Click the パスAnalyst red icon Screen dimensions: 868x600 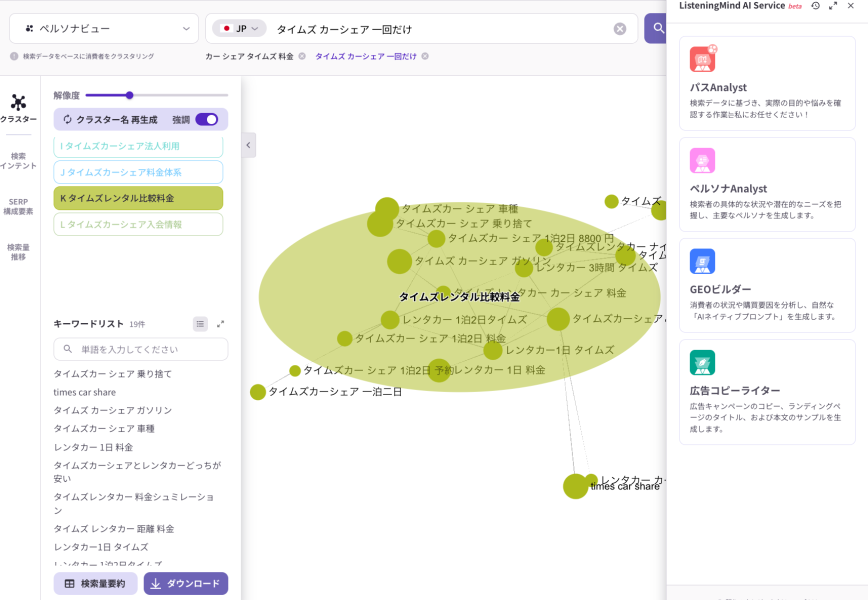702,59
